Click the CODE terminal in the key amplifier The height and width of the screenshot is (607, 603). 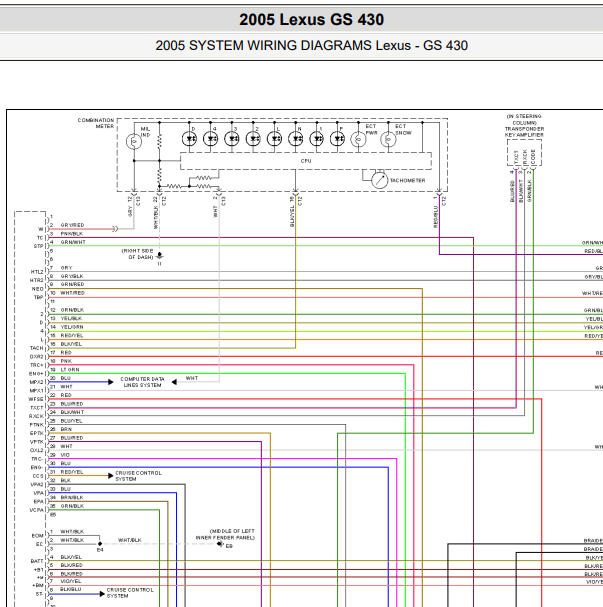coord(533,156)
